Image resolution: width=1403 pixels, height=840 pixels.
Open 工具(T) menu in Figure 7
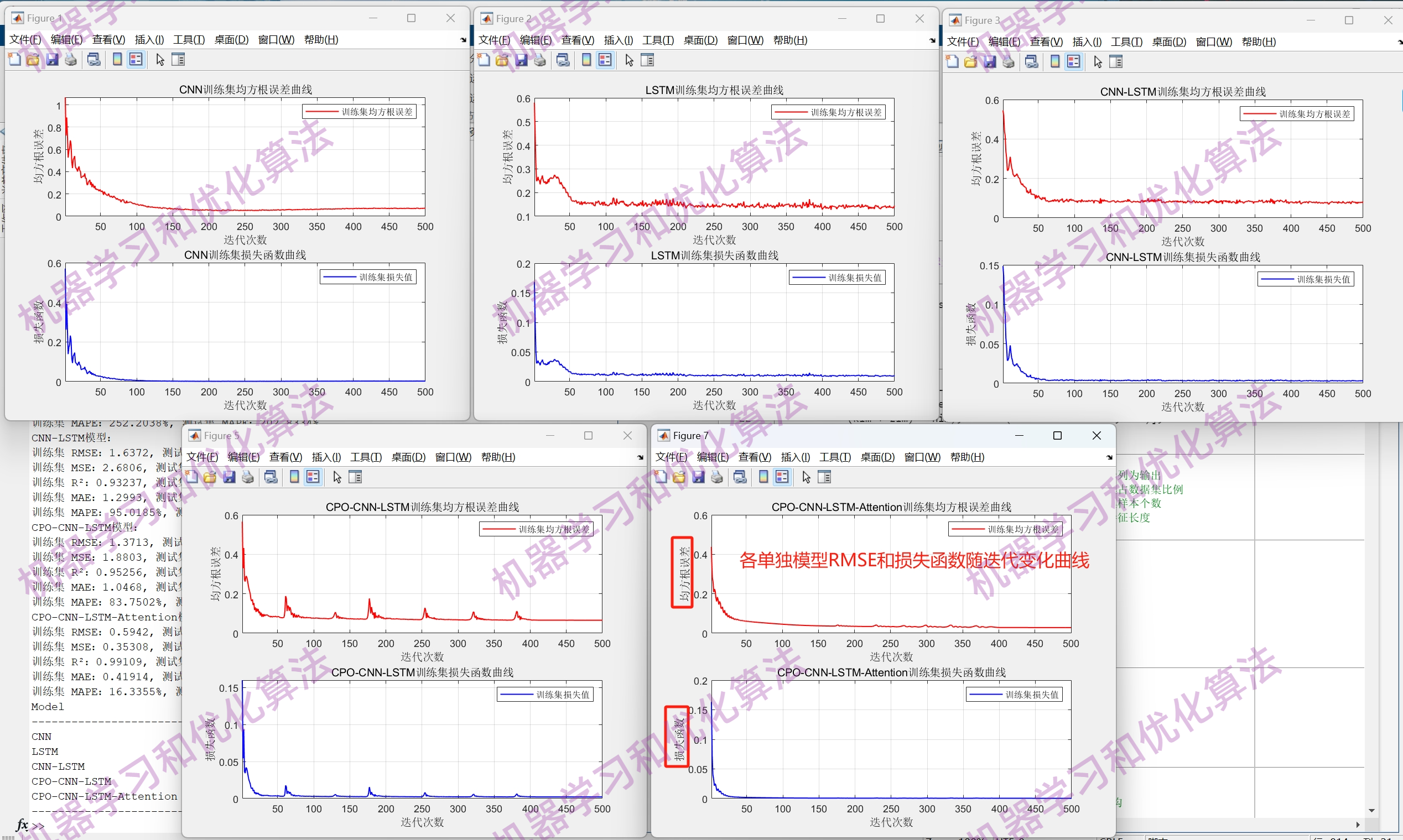click(x=835, y=457)
